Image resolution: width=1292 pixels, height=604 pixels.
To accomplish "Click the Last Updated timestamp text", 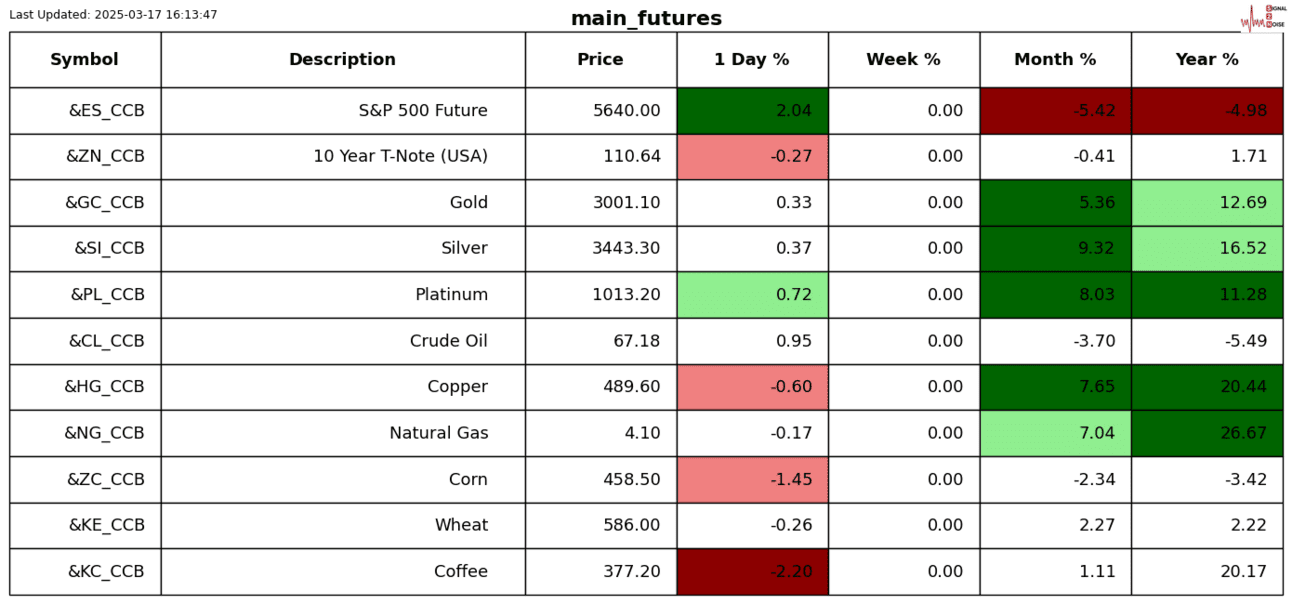I will coord(113,15).
